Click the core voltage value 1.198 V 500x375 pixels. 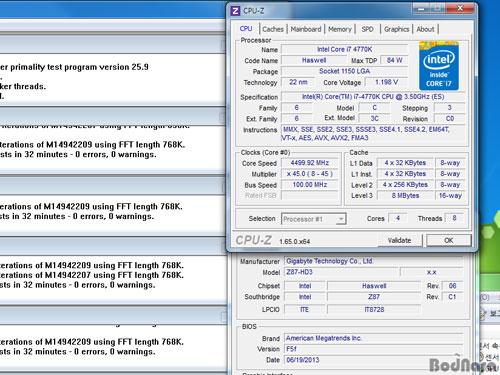pyautogui.click(x=386, y=82)
